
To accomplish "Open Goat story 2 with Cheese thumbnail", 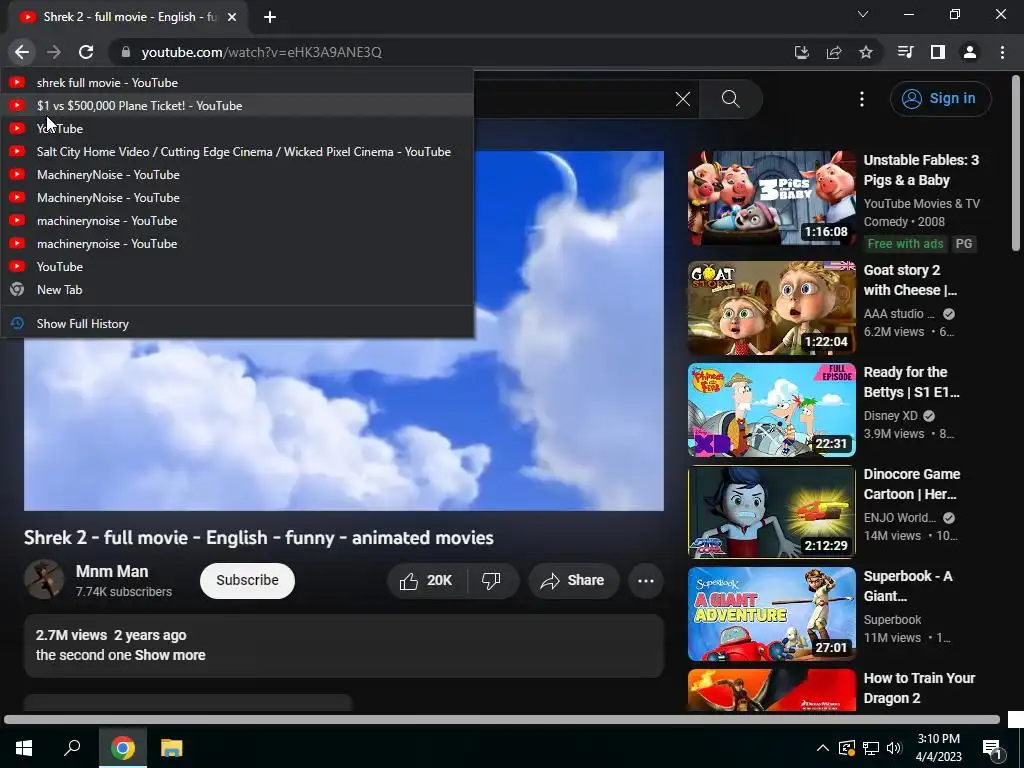I will coord(772,308).
